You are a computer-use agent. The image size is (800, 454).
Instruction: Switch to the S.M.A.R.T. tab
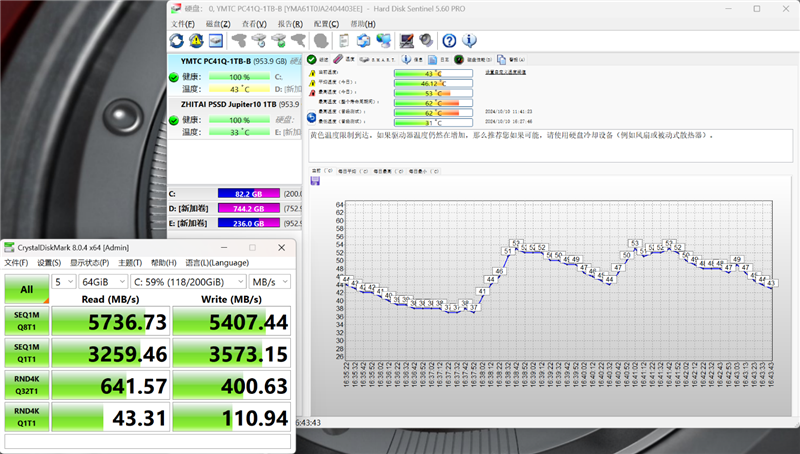[x=377, y=60]
